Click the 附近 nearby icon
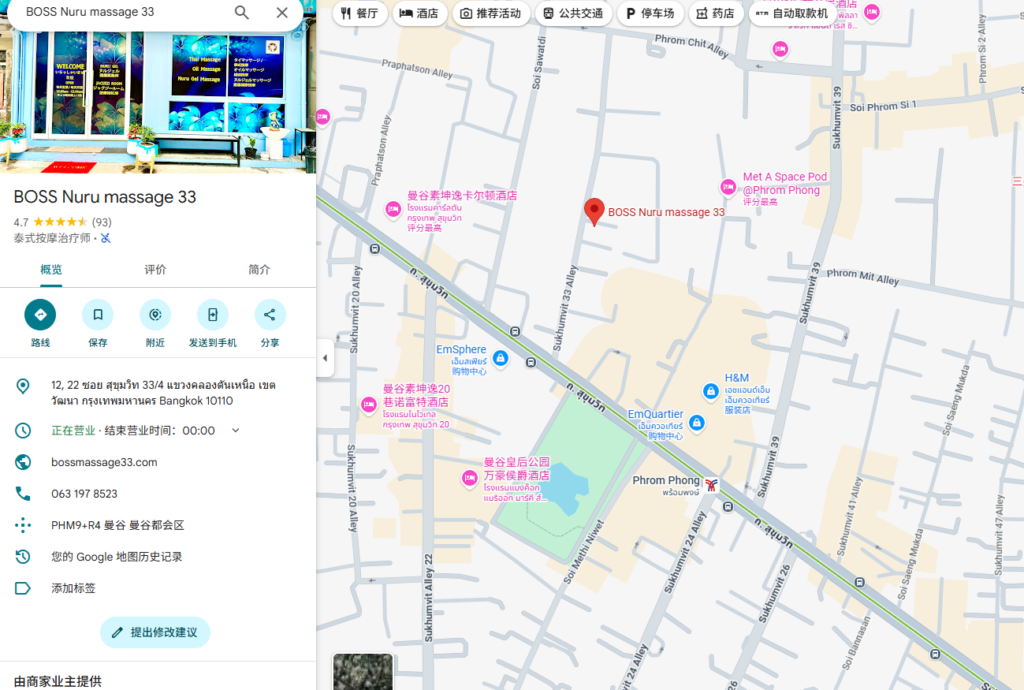1024x690 pixels. pos(155,315)
